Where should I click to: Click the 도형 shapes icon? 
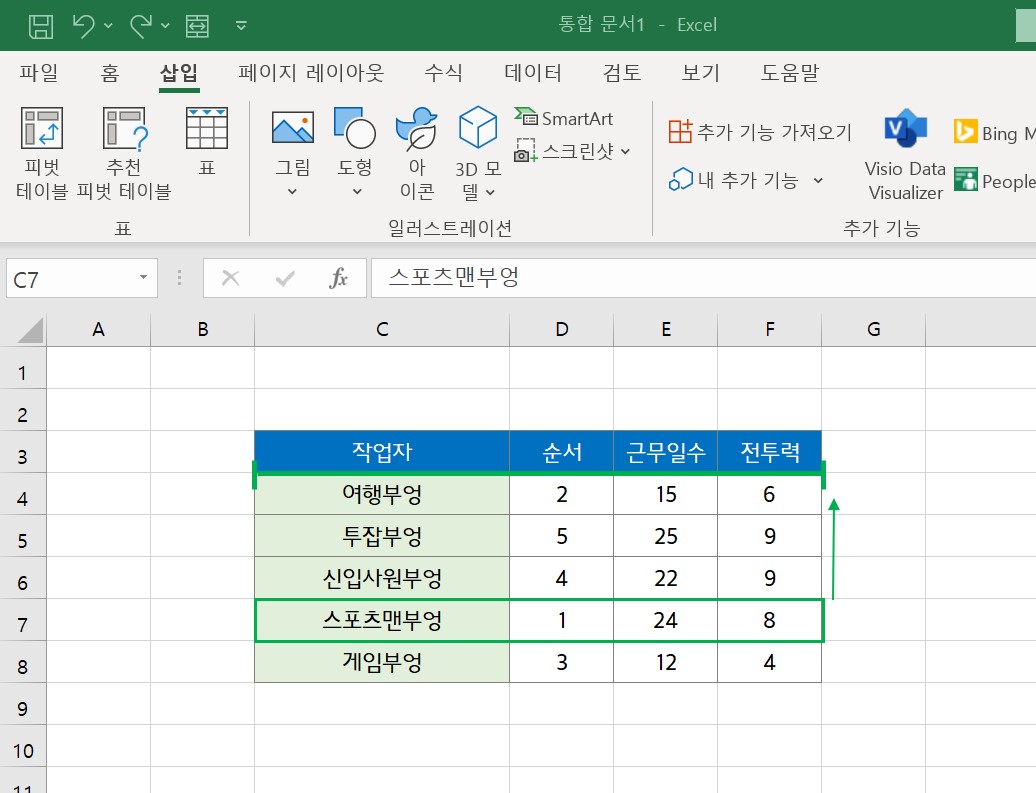355,128
